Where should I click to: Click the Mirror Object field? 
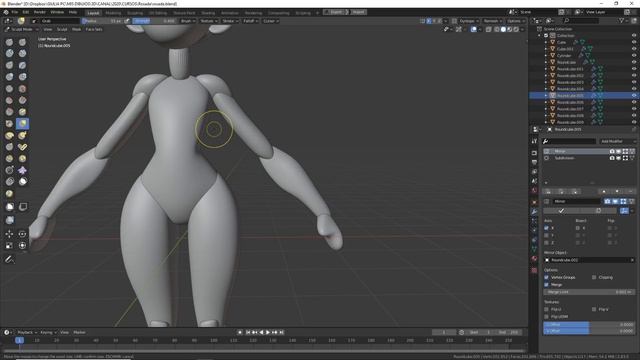click(x=589, y=260)
